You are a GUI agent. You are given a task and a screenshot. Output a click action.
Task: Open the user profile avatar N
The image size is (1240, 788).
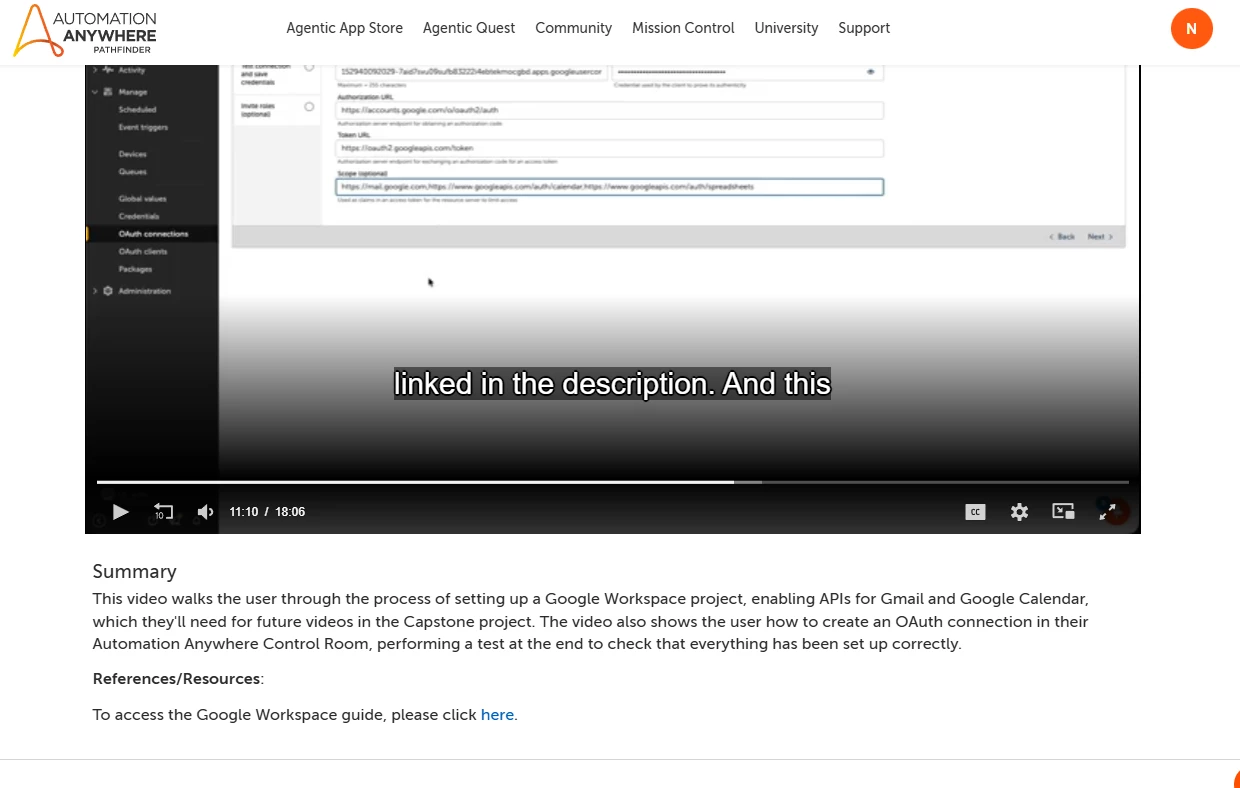[1191, 28]
